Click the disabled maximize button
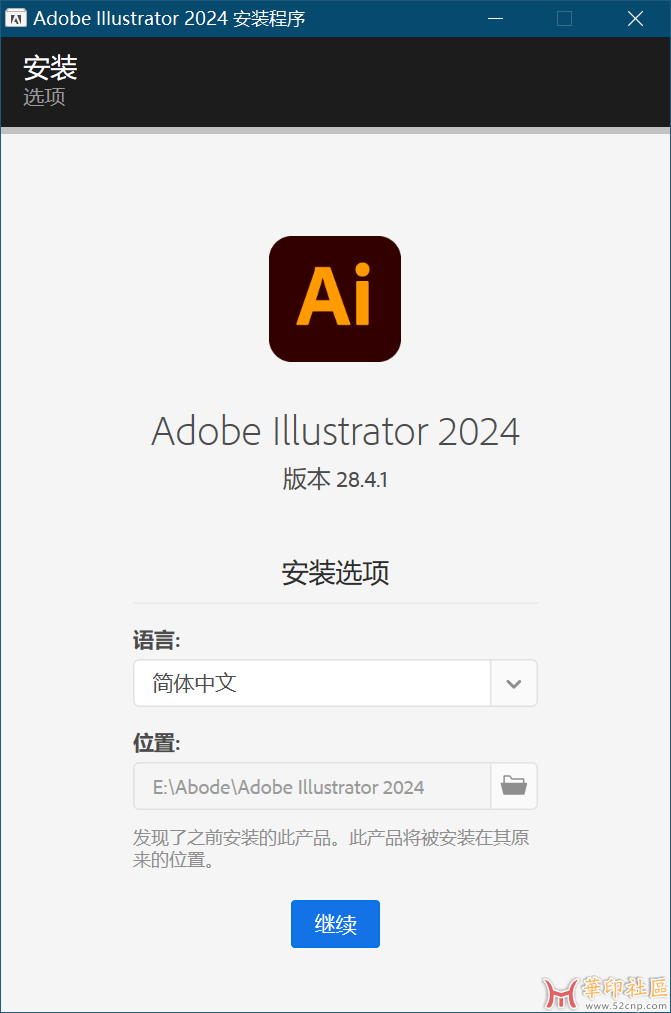Image resolution: width=671 pixels, height=1013 pixels. (x=564, y=19)
